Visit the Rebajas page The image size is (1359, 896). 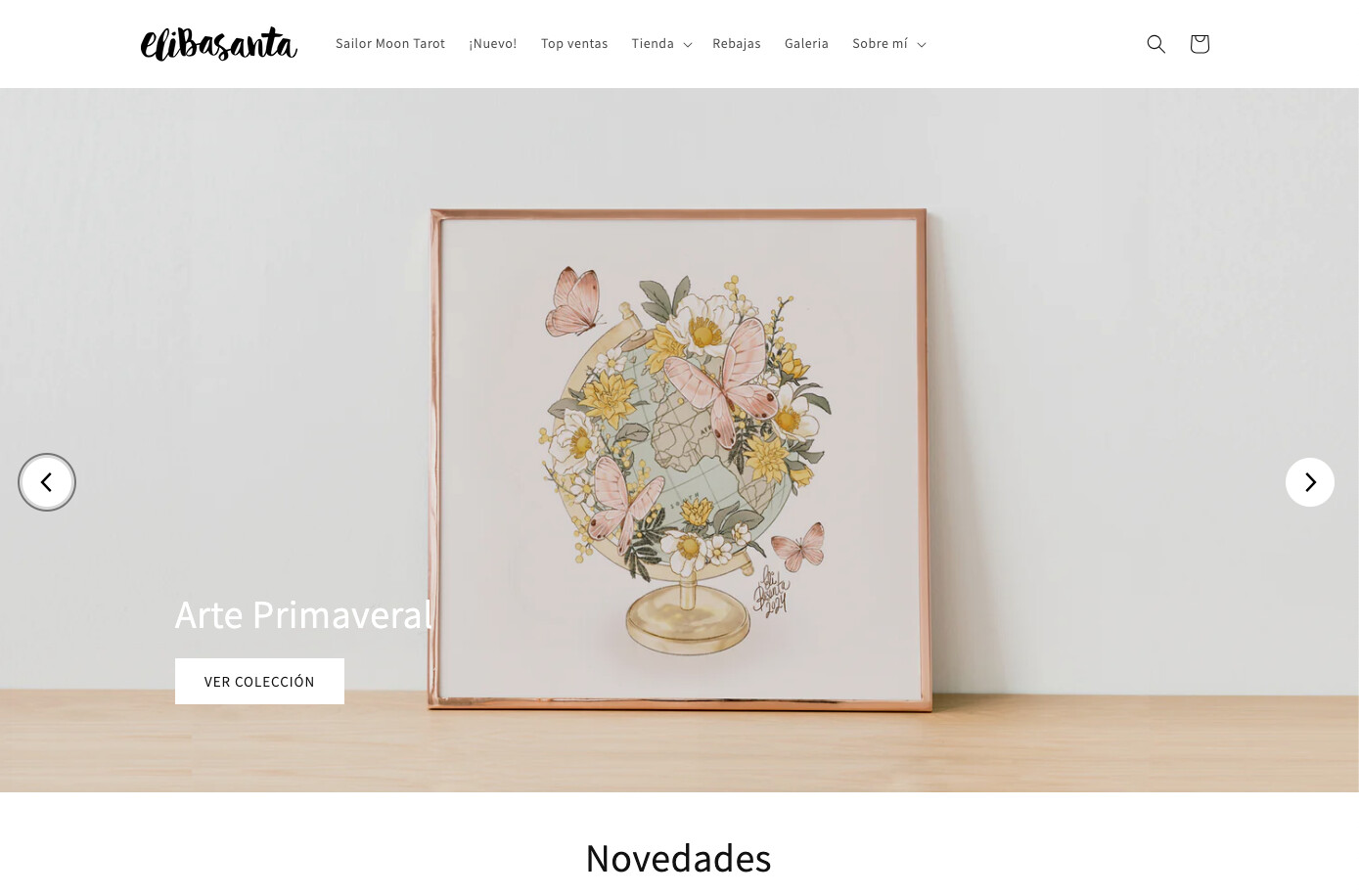(737, 44)
